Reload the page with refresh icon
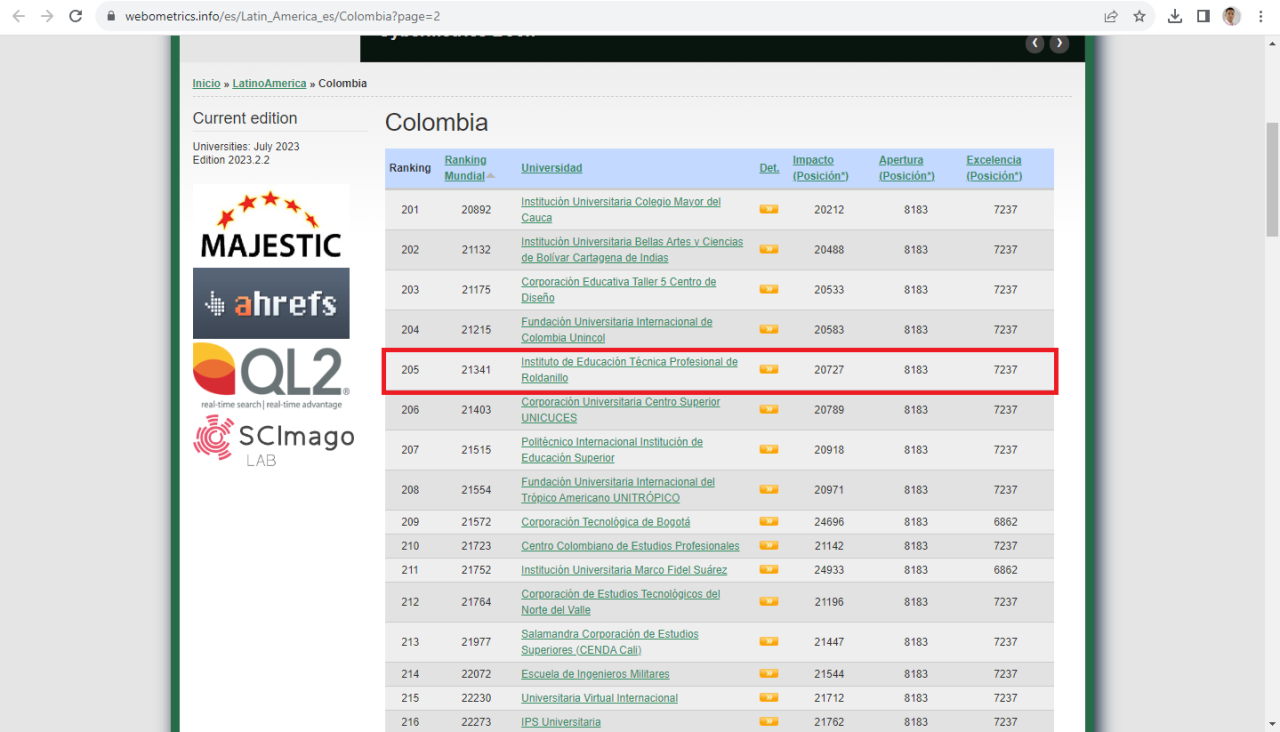 (75, 16)
